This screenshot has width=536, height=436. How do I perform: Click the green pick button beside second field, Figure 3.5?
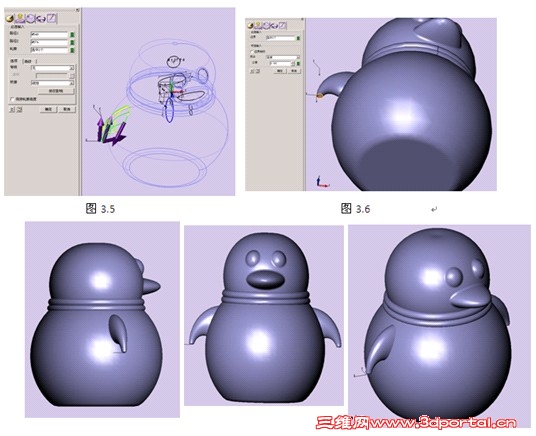72,42
